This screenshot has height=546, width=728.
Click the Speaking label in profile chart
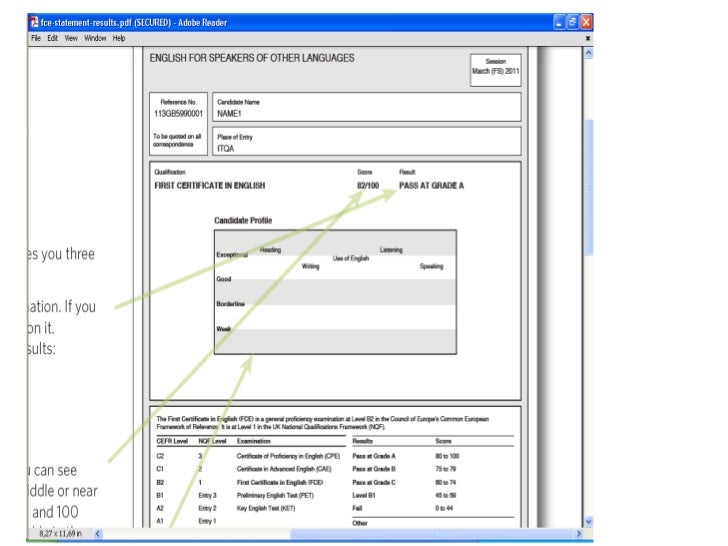tap(431, 266)
